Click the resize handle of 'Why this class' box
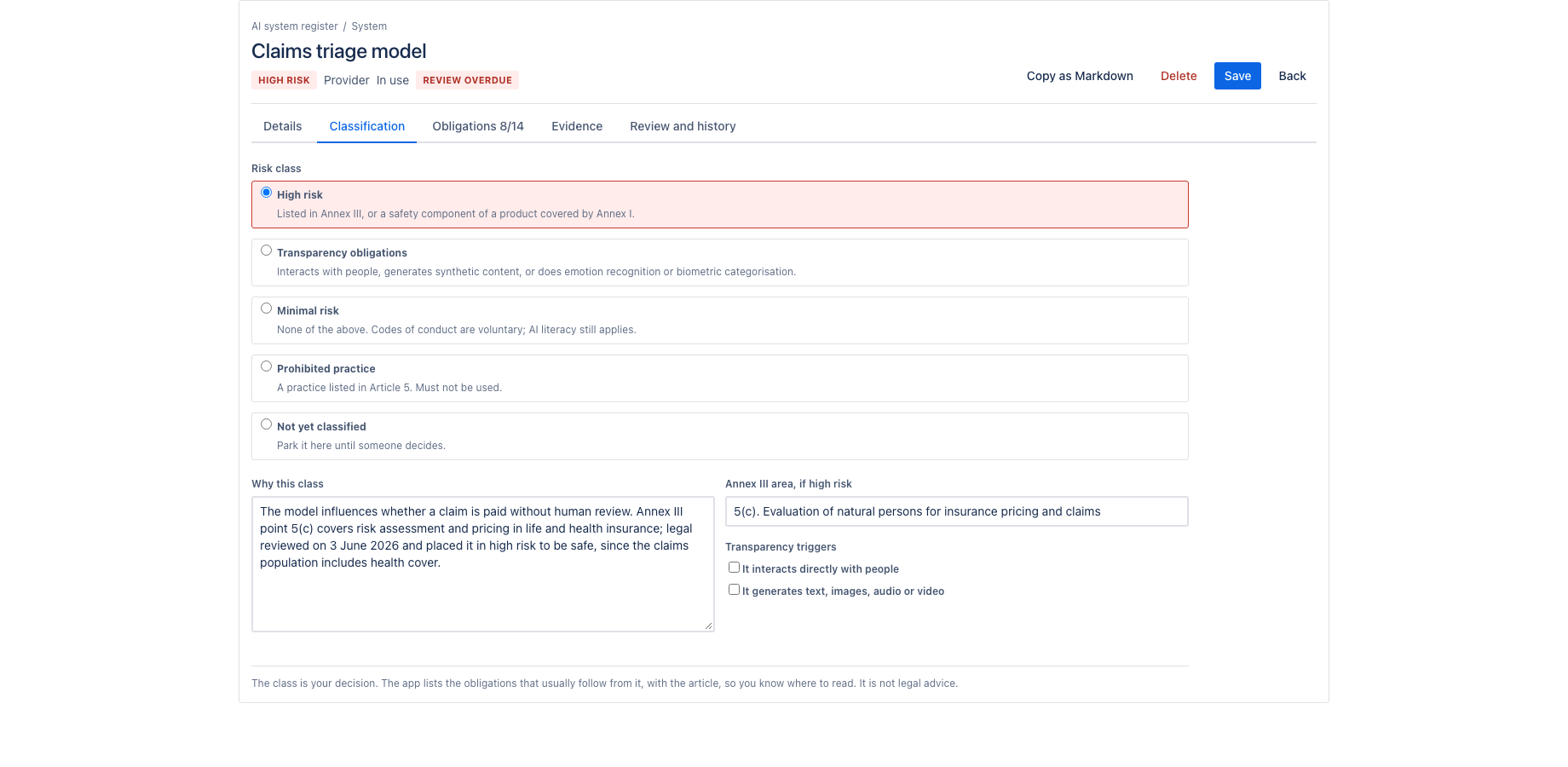1568x767 pixels. click(708, 626)
